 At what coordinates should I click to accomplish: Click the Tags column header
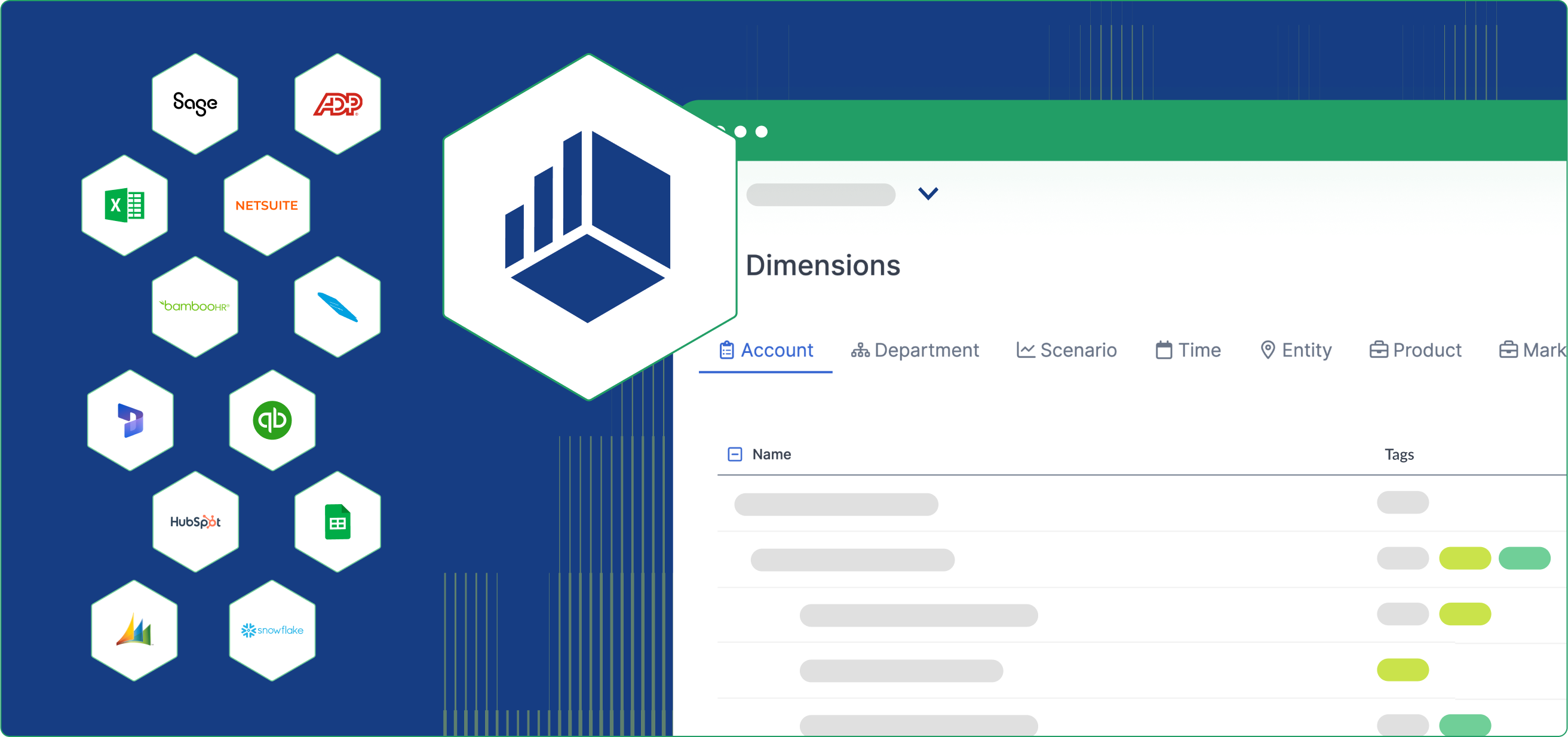(x=1399, y=455)
